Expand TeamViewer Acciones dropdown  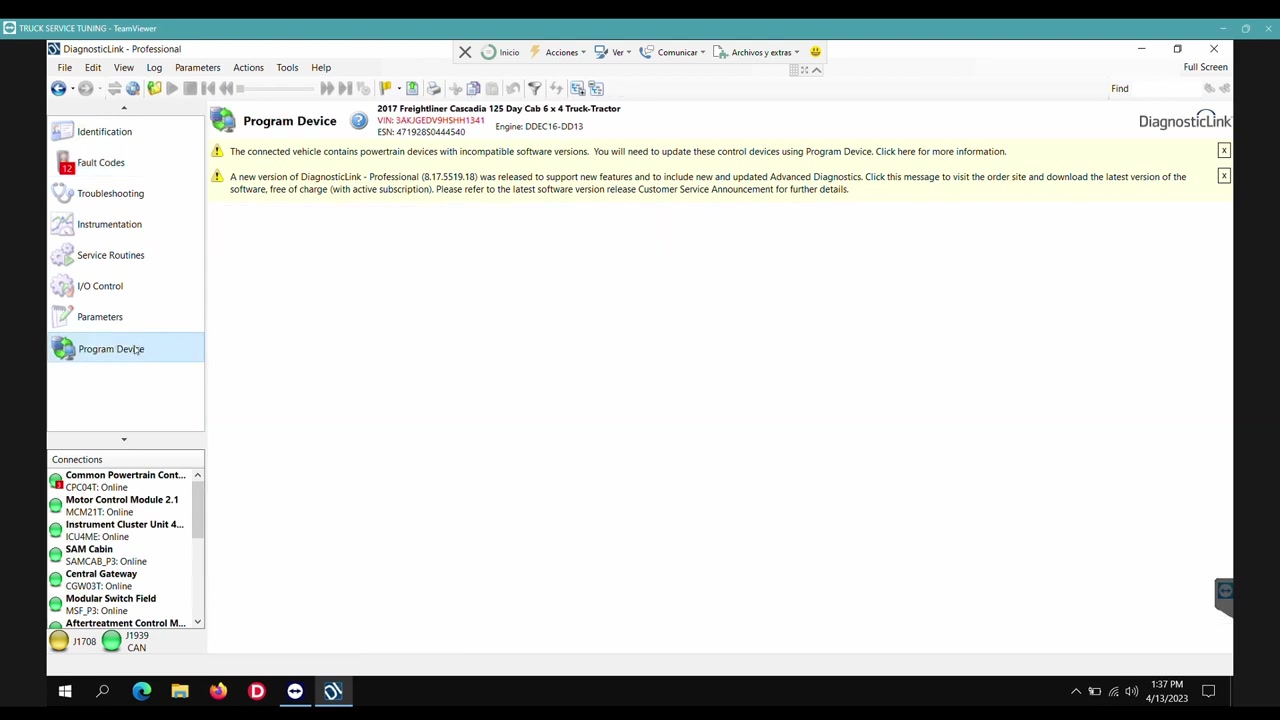pyautogui.click(x=559, y=52)
